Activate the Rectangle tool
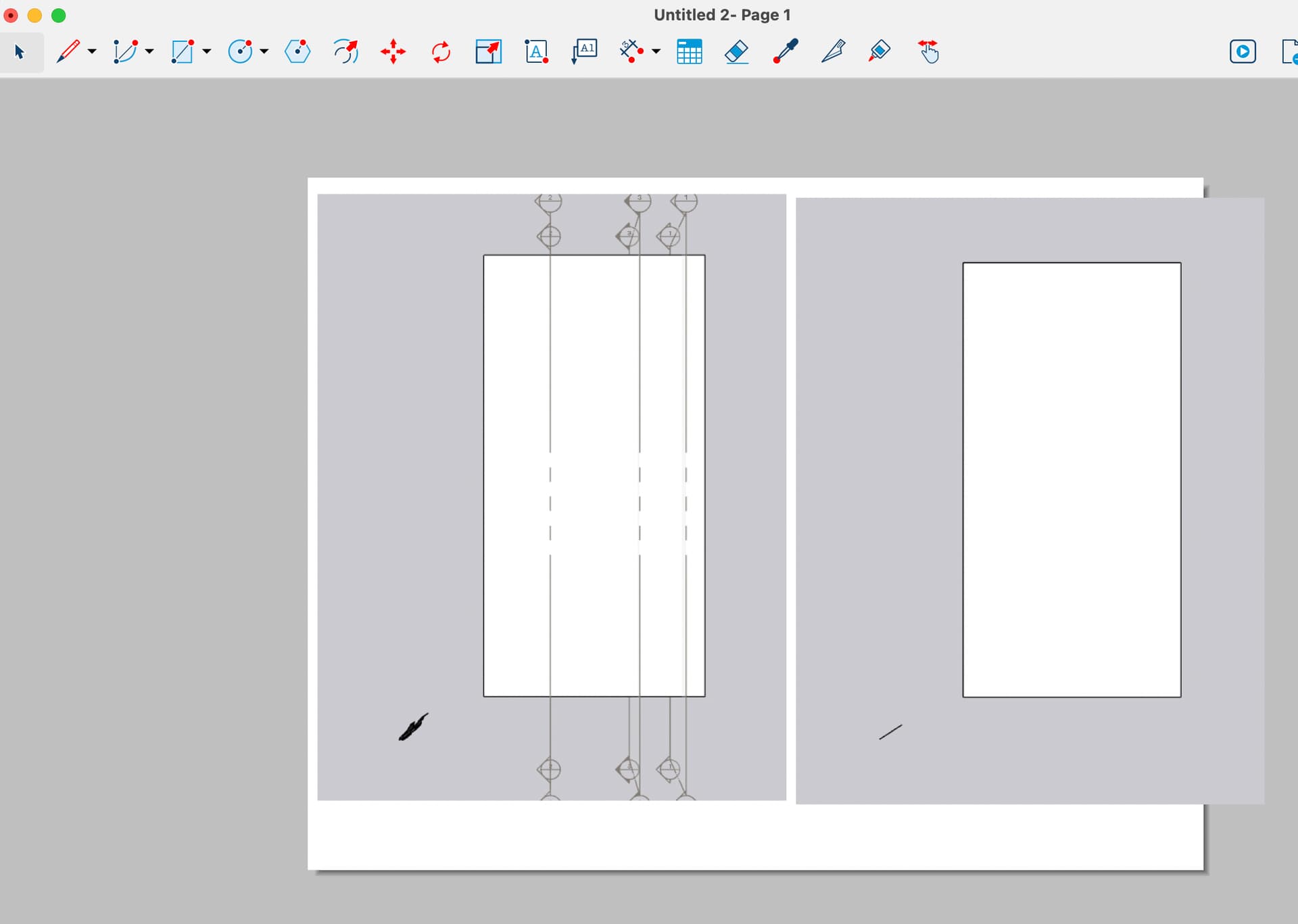The width and height of the screenshot is (1298, 924). 182,52
